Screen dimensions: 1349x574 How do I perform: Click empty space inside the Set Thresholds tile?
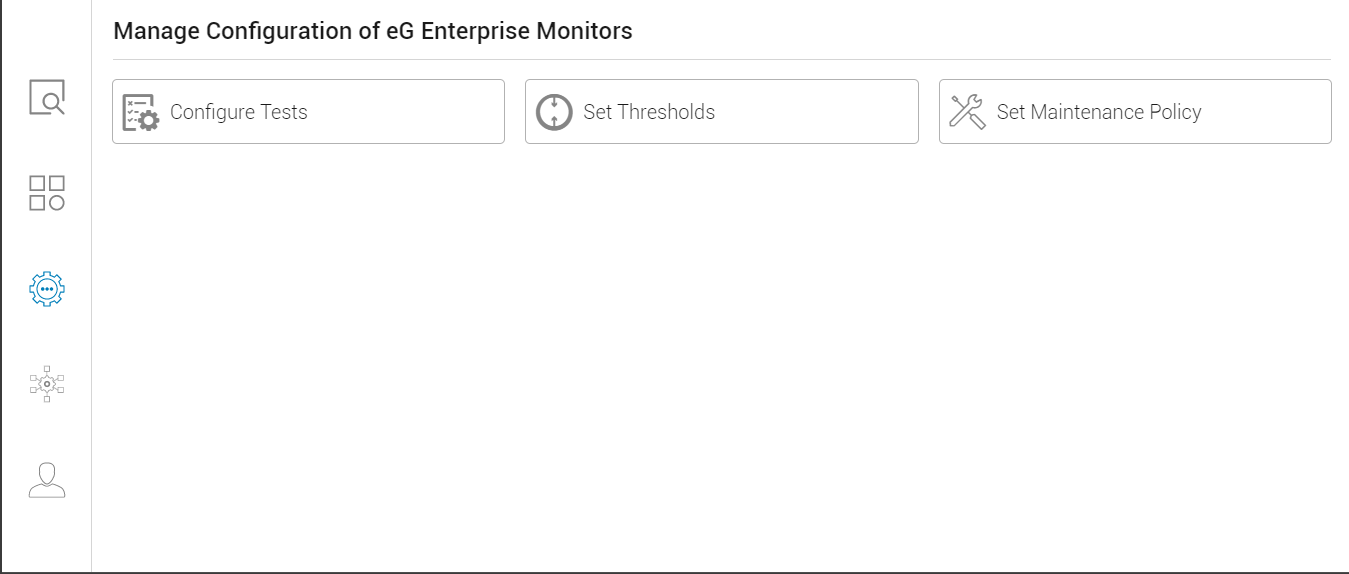click(820, 112)
